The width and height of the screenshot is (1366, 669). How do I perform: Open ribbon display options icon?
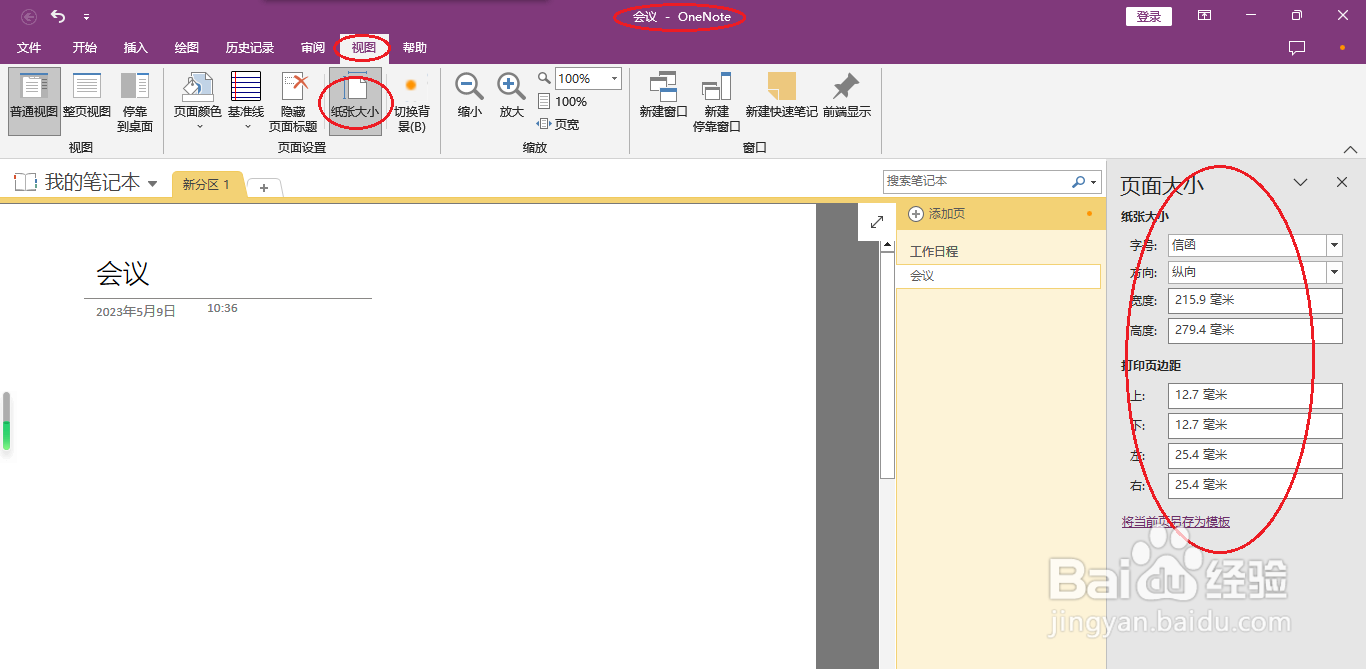[x=1205, y=16]
